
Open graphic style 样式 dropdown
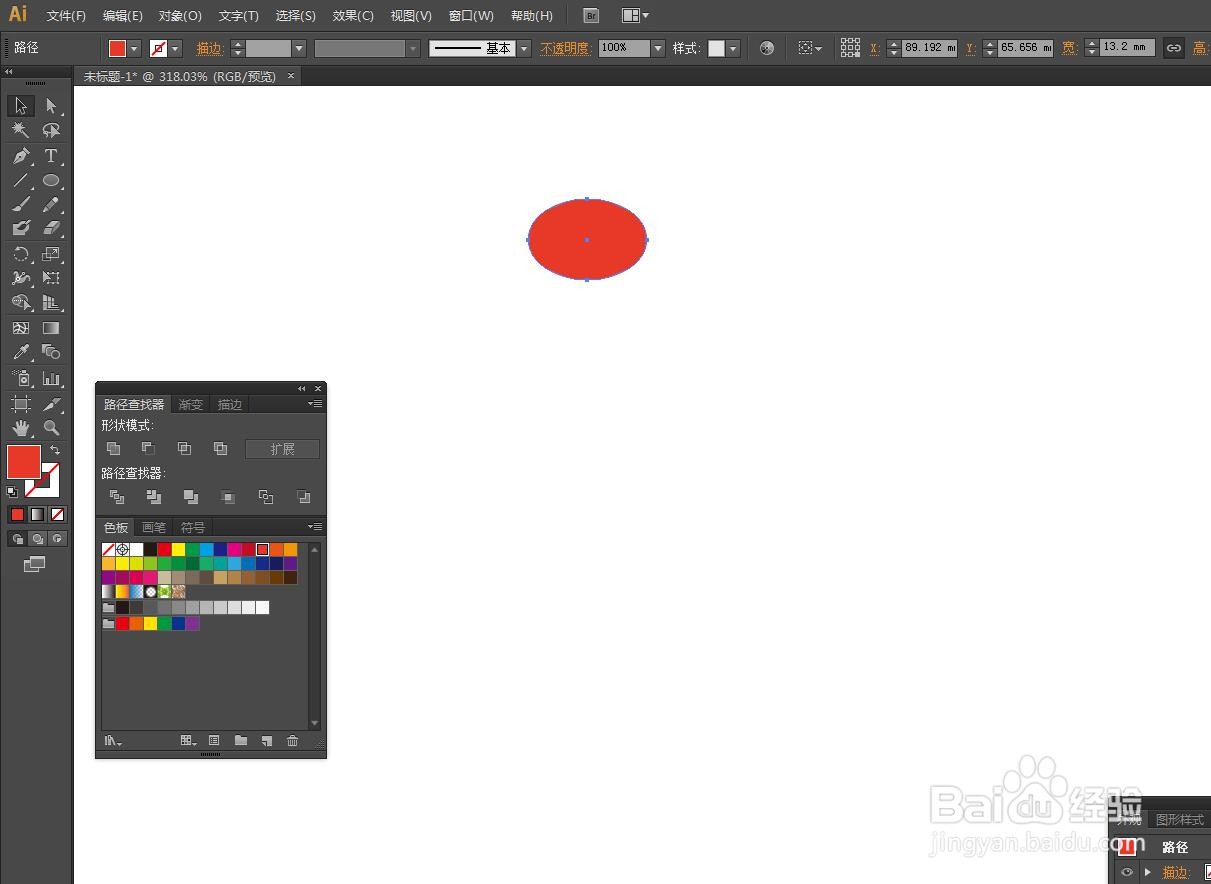pos(734,48)
